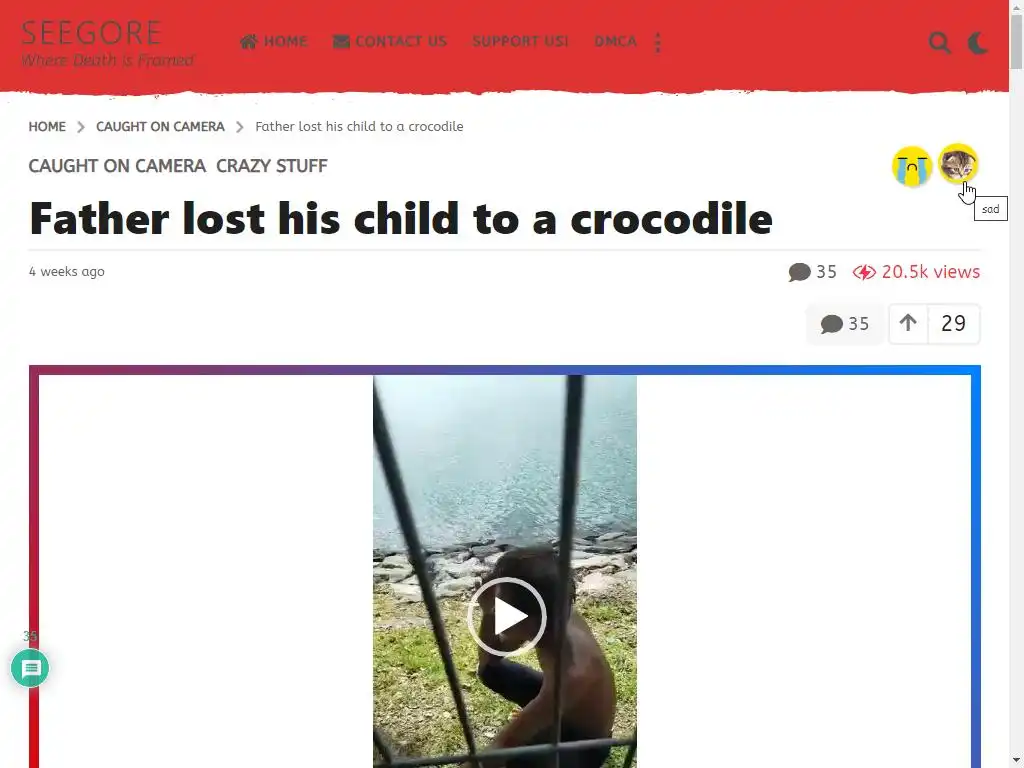1024x768 pixels.
Task: Click the 20.5k views icon
Action: point(864,272)
